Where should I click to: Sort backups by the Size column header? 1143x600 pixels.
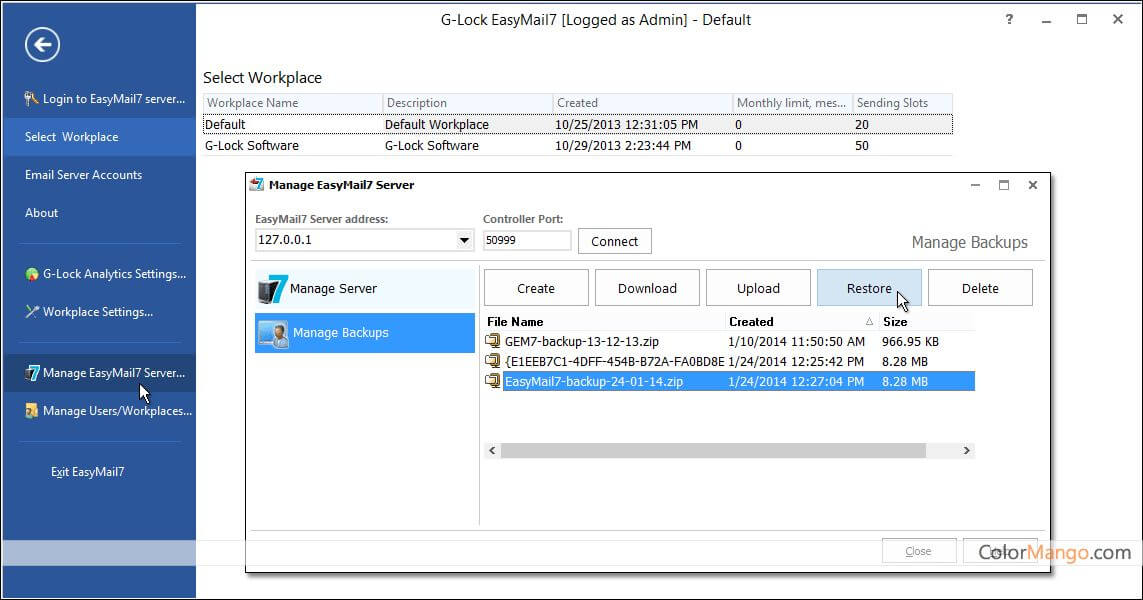[x=926, y=322]
